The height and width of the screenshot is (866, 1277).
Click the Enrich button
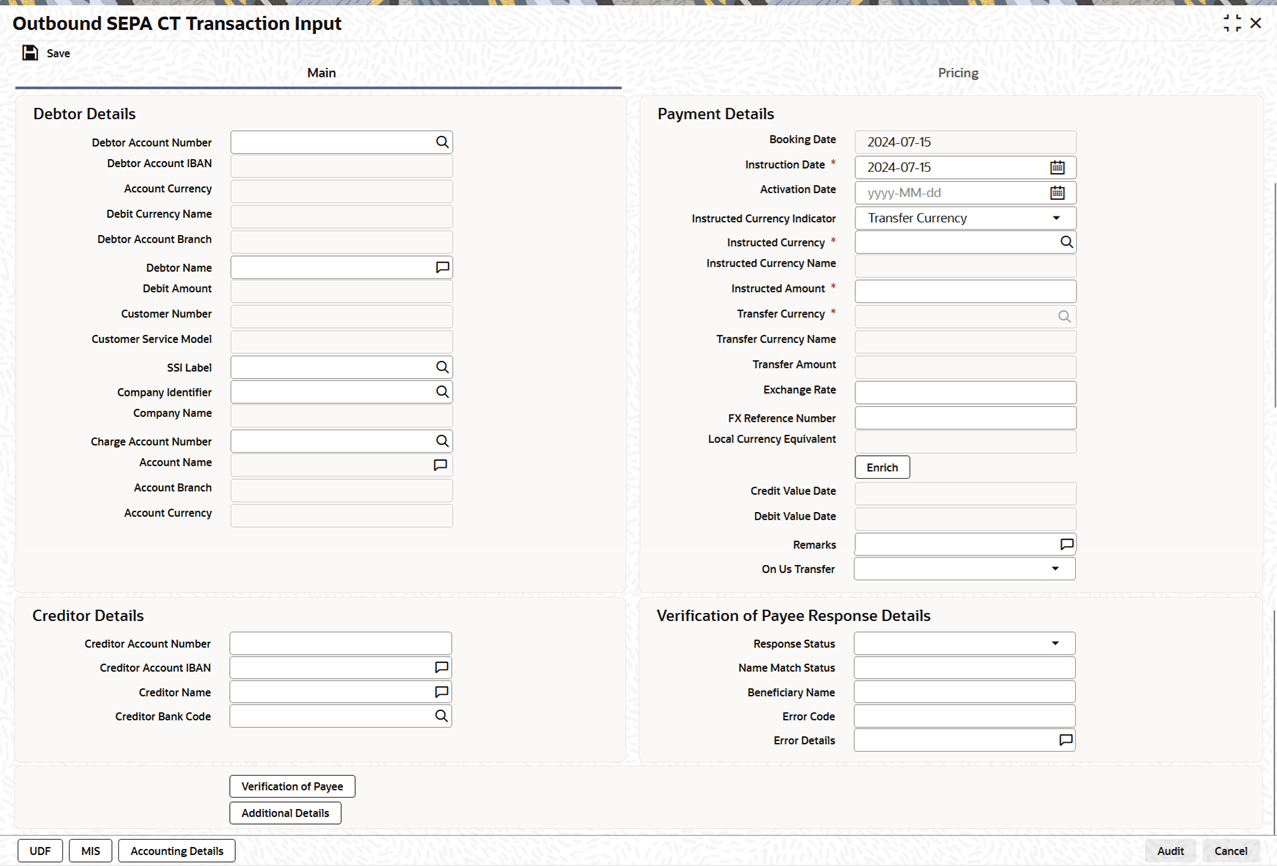point(882,467)
